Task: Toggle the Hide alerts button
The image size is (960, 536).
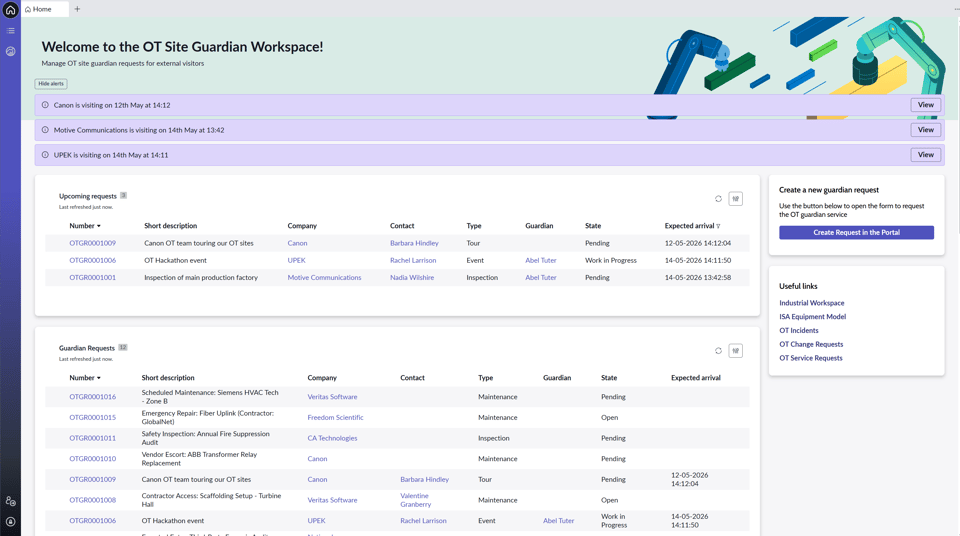Action: point(51,84)
